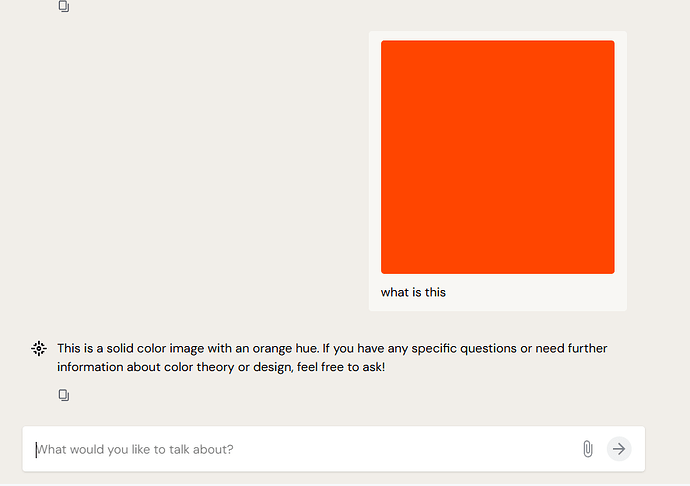This screenshot has width=690, height=486.
Task: Pick the solid orange color block
Action: tap(498, 157)
